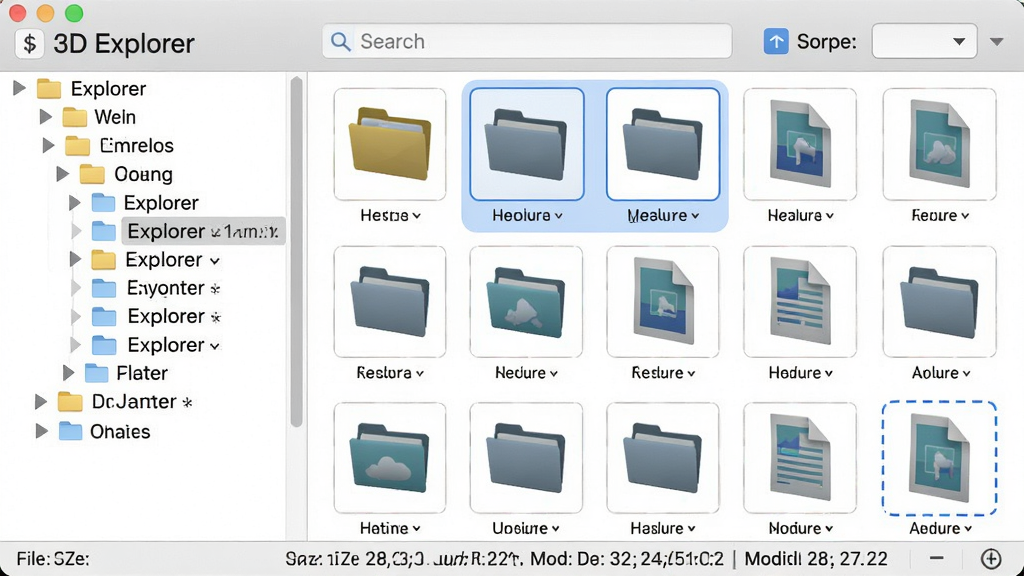Click inside the Search field
The image size is (1024, 576).
527,41
